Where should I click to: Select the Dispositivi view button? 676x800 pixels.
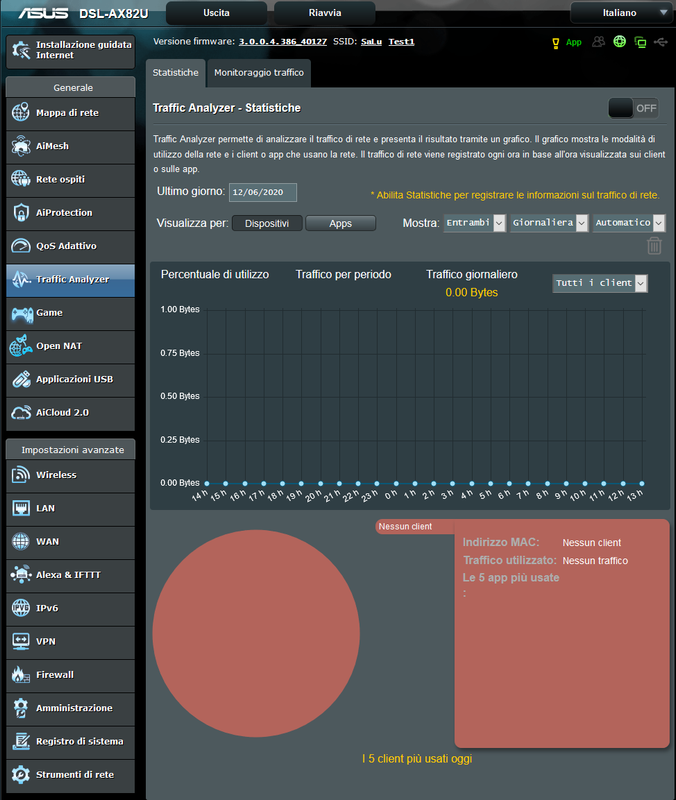[267, 223]
